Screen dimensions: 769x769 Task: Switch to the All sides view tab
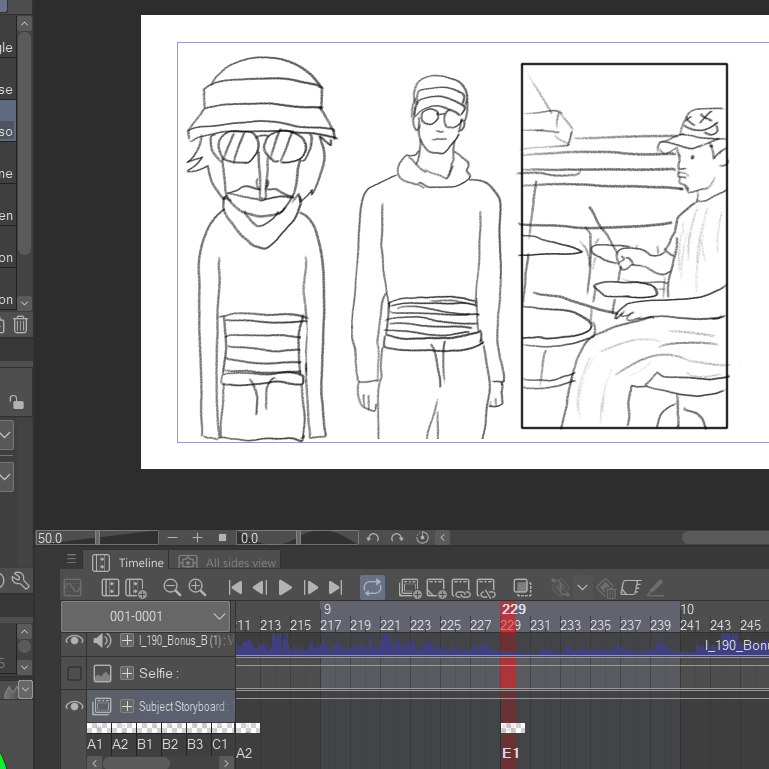pyautogui.click(x=229, y=563)
